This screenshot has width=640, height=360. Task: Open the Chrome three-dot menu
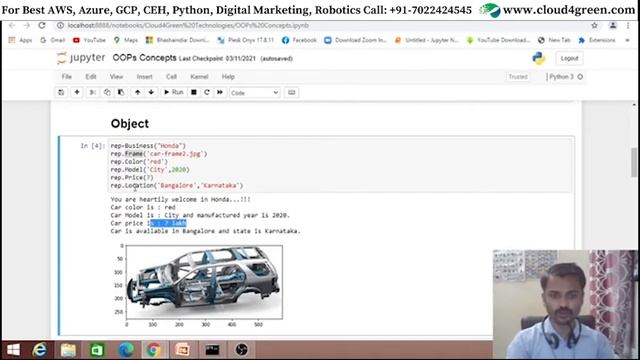tap(628, 25)
